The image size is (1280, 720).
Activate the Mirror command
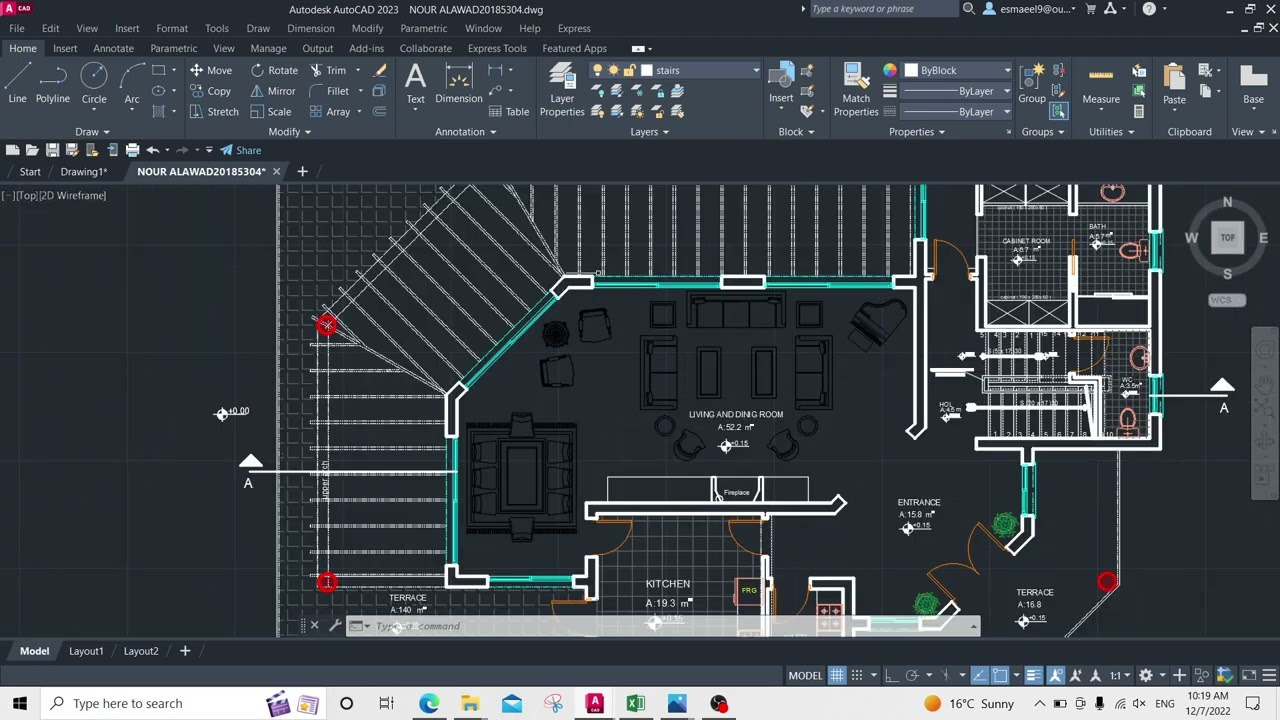273,91
